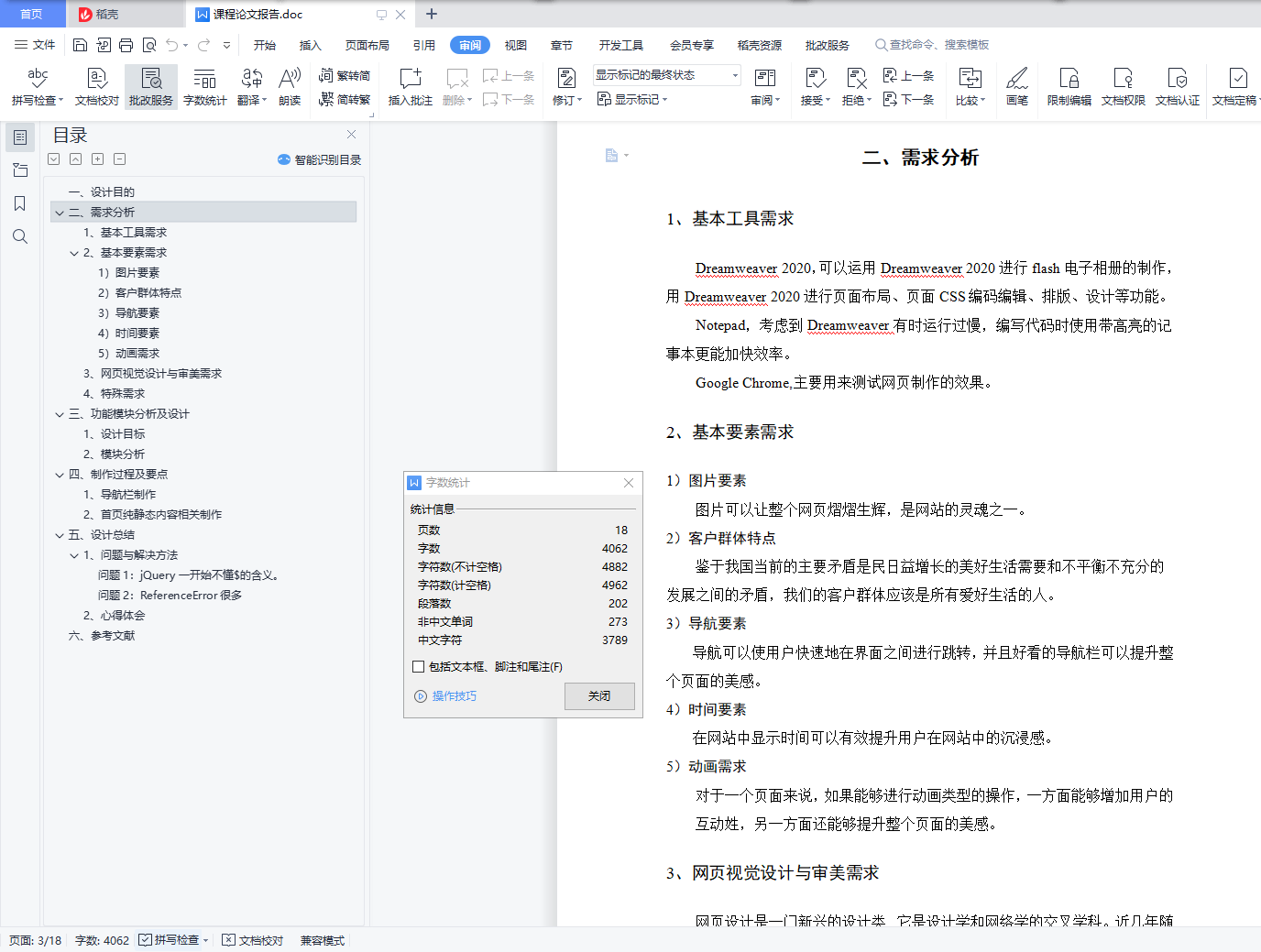
Task: Click 文档校对 in the status bar
Action: coord(253,940)
